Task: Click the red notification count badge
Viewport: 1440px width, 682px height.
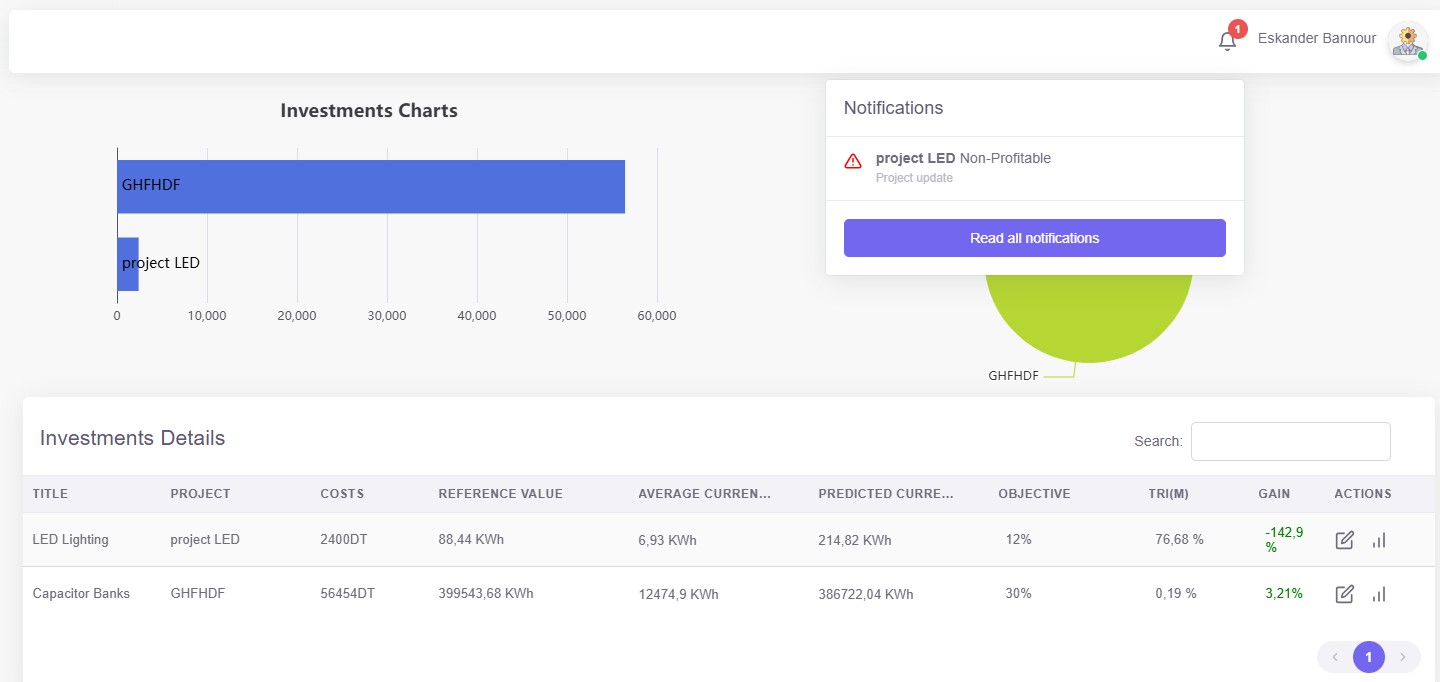Action: pos(1238,29)
